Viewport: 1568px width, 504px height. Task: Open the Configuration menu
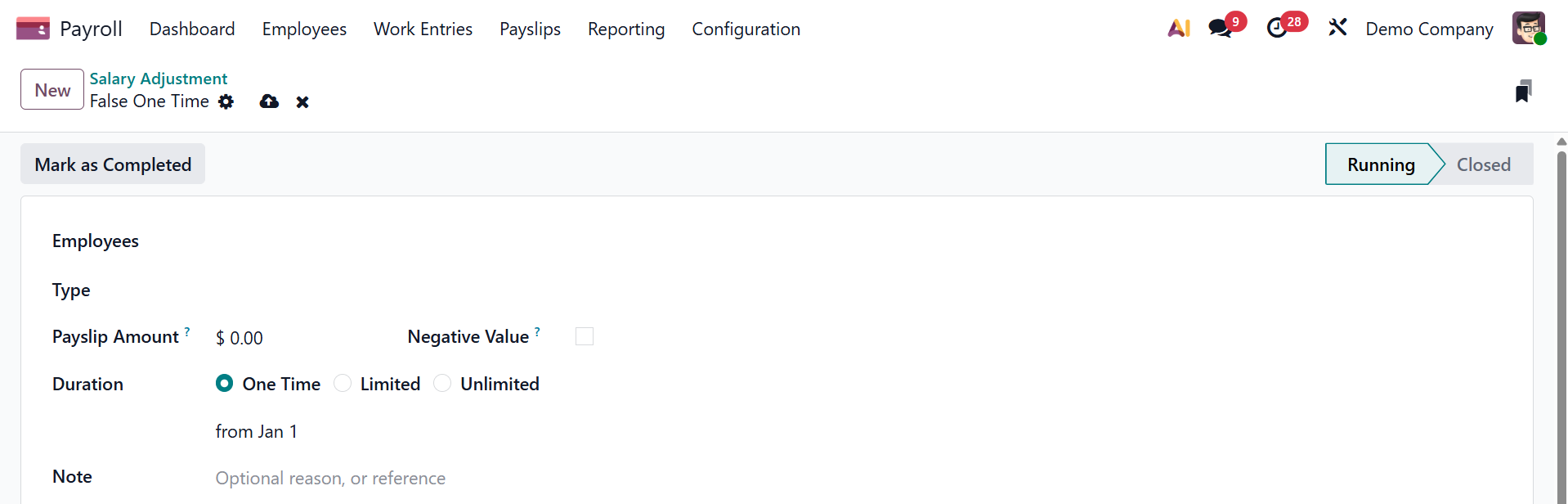point(746,29)
